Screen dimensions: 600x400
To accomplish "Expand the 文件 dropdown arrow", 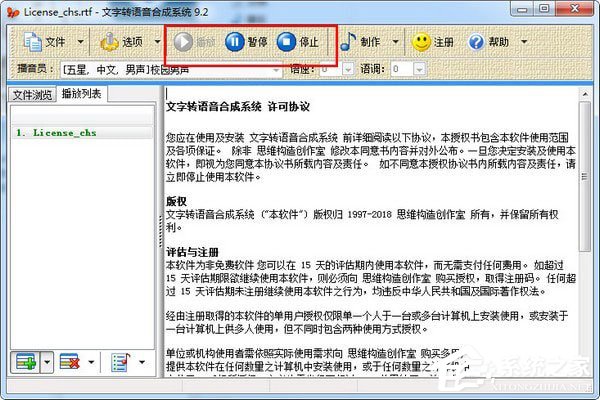I will tap(81, 42).
